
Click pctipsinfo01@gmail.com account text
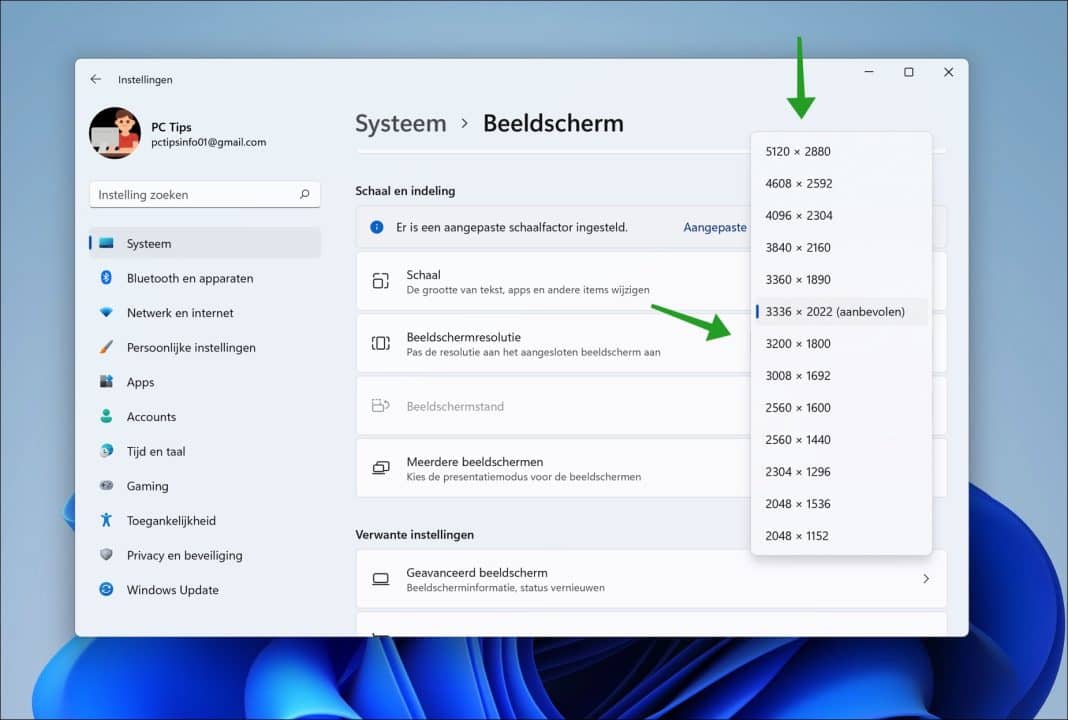tap(208, 142)
